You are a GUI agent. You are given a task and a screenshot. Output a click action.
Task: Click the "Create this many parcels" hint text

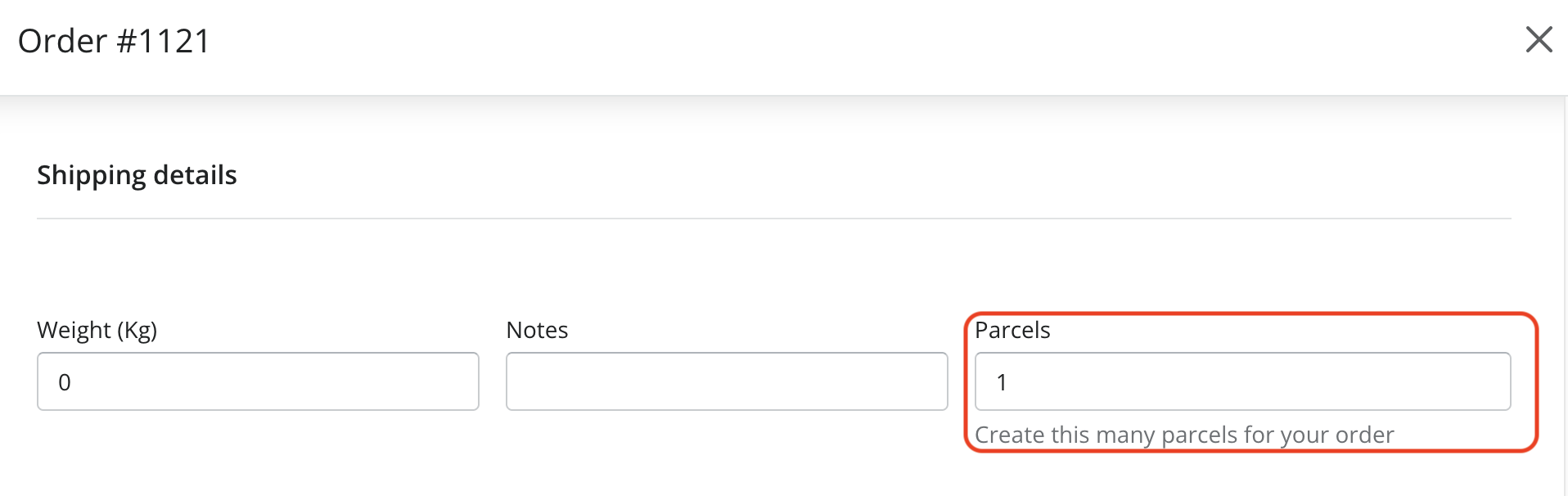[1184, 435]
